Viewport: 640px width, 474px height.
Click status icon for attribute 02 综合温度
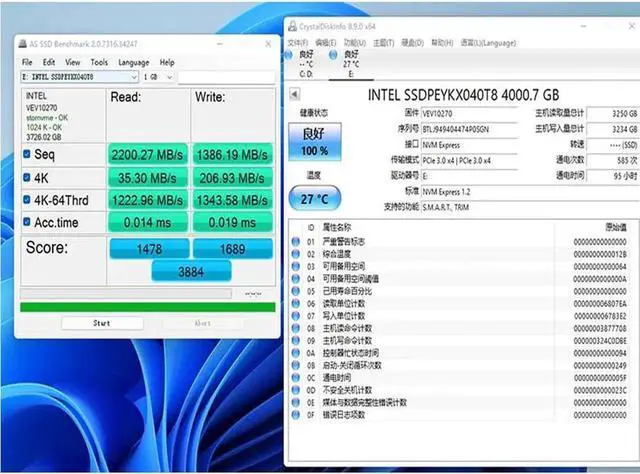tap(295, 254)
